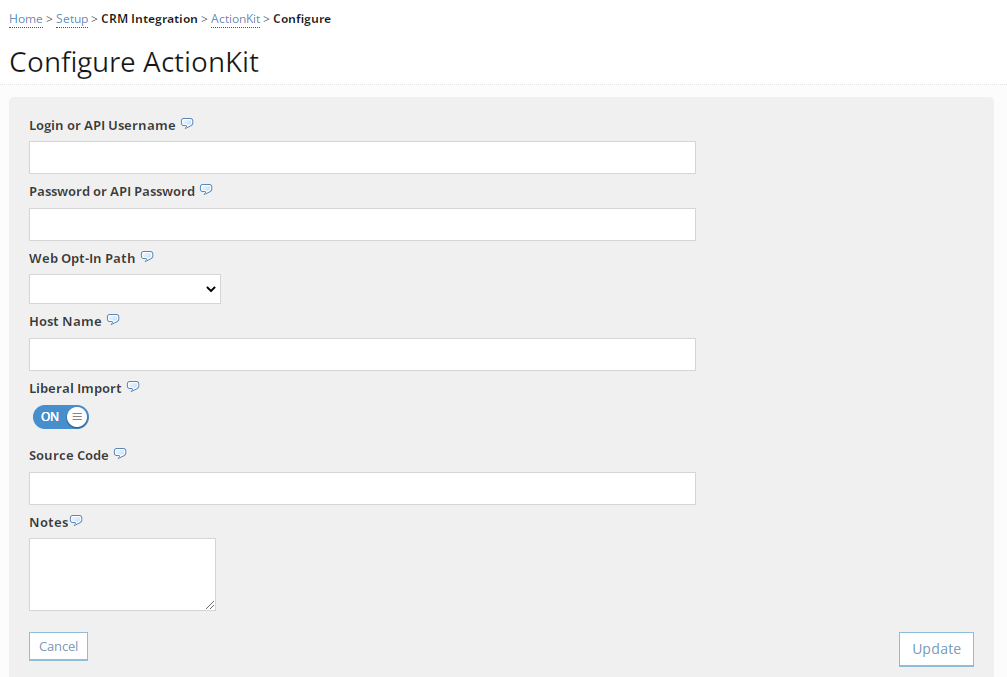Click the Update button to save configuration
This screenshot has height=677, width=1007.
tap(935, 648)
